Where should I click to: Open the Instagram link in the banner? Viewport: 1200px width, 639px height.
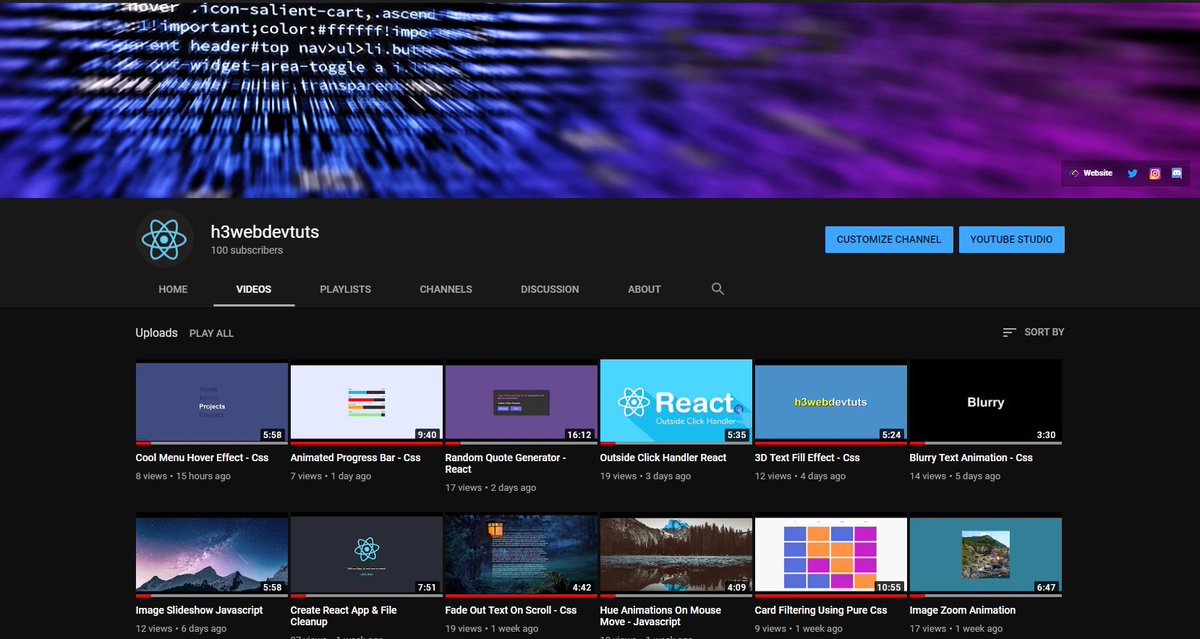[x=1155, y=173]
